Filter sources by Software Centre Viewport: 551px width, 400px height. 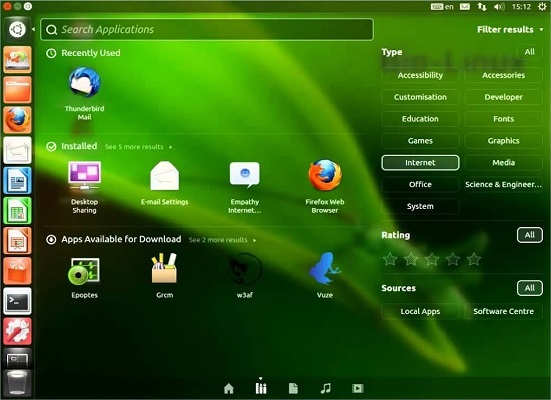[x=504, y=311]
